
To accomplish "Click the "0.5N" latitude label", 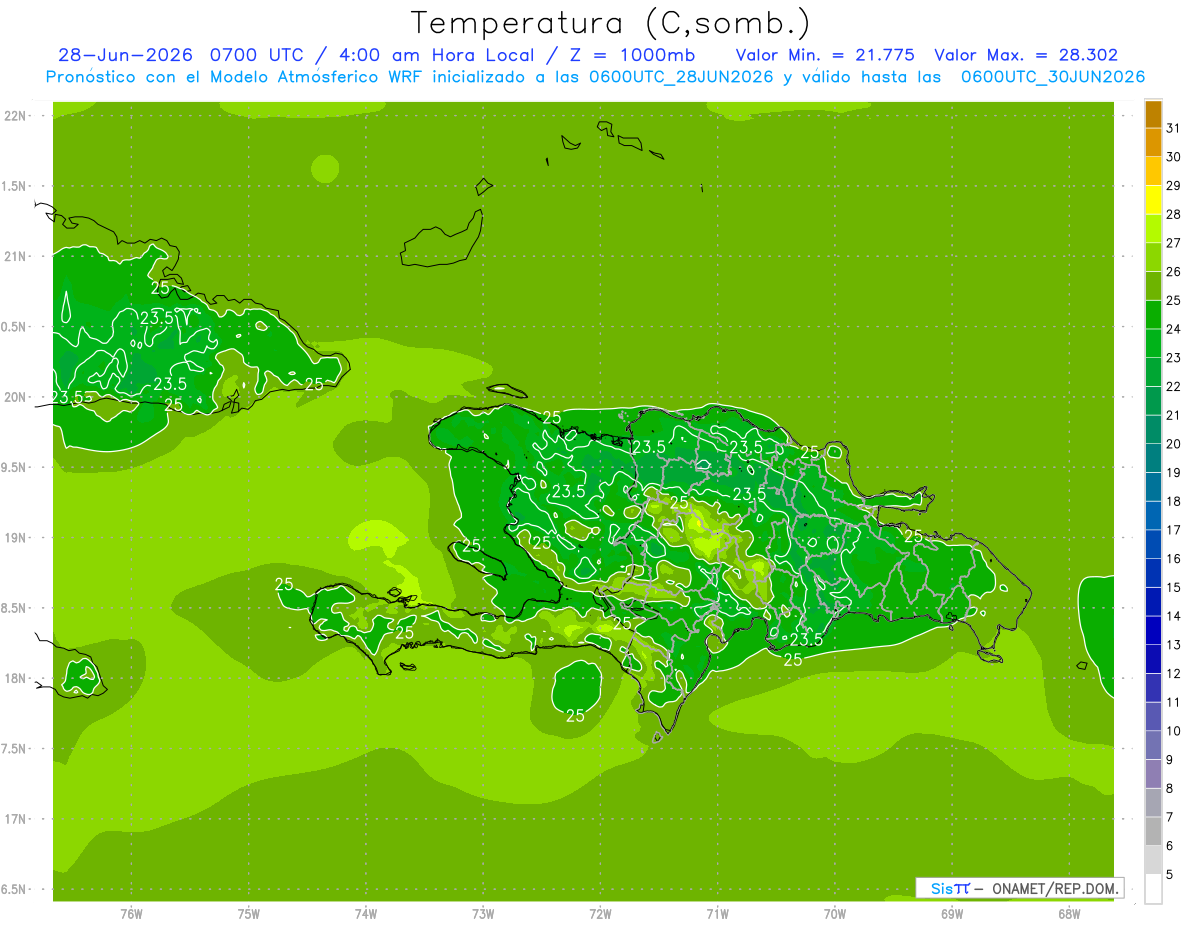I will (x=14, y=327).
